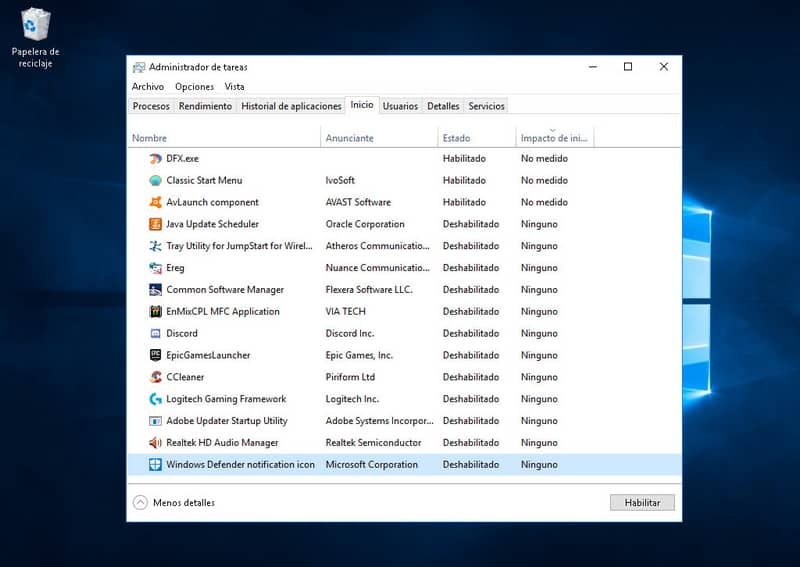Click the Tray Utility for JumpStart icon

click(x=155, y=246)
